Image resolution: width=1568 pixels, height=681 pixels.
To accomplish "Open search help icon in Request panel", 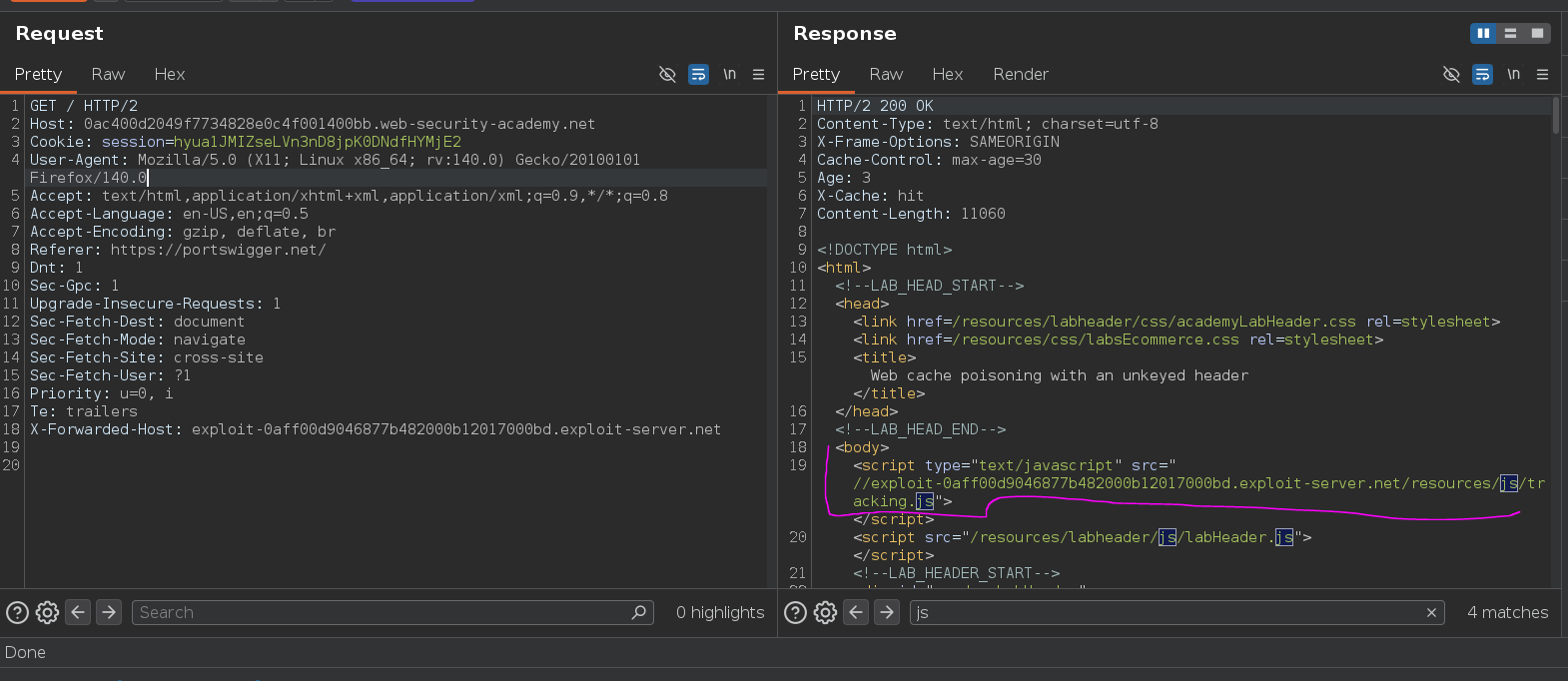I will click(x=17, y=612).
